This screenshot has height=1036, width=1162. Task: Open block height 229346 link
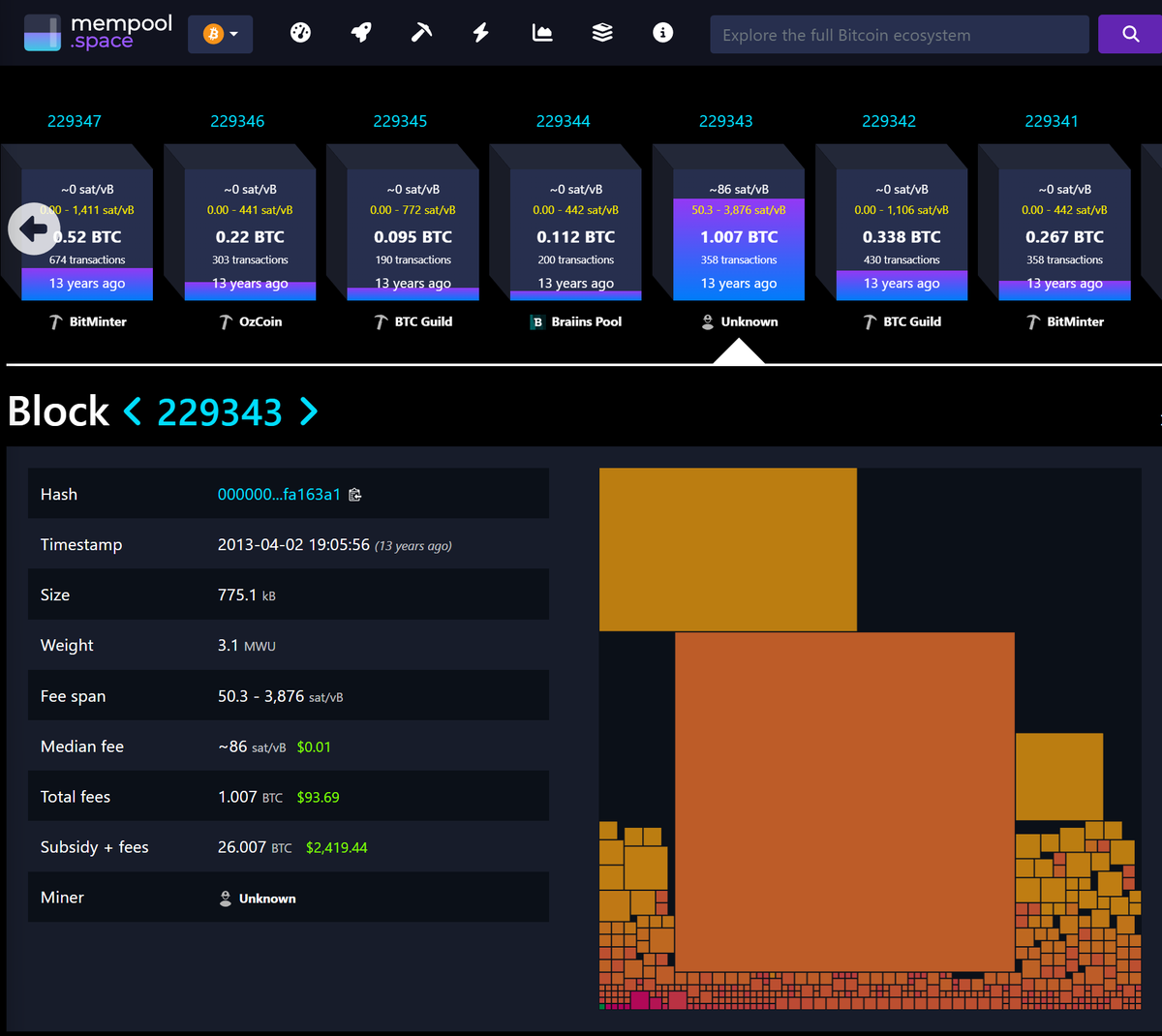click(x=237, y=121)
